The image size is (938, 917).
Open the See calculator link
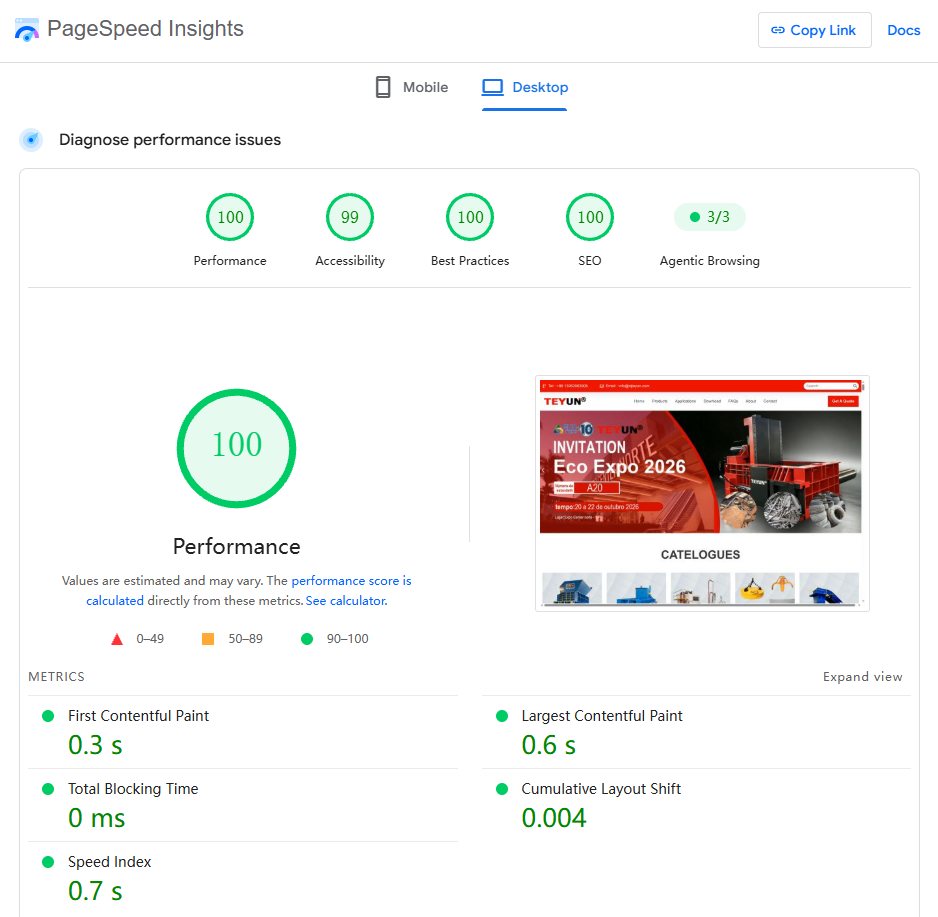pyautogui.click(x=346, y=601)
